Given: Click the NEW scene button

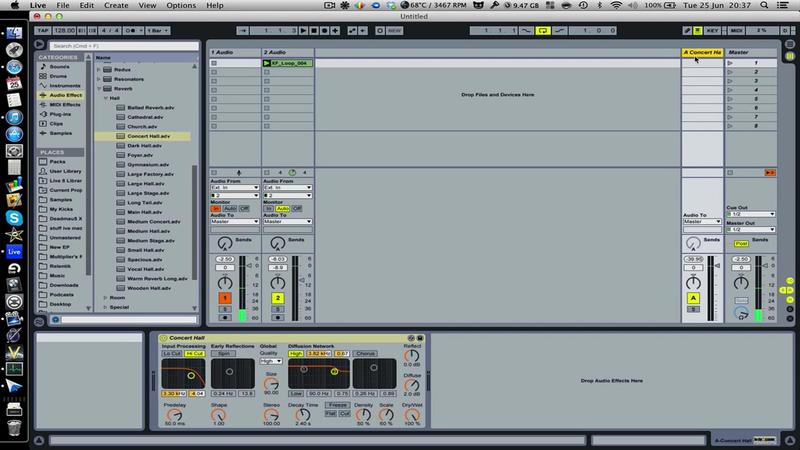Looking at the screenshot, I should [x=394, y=31].
